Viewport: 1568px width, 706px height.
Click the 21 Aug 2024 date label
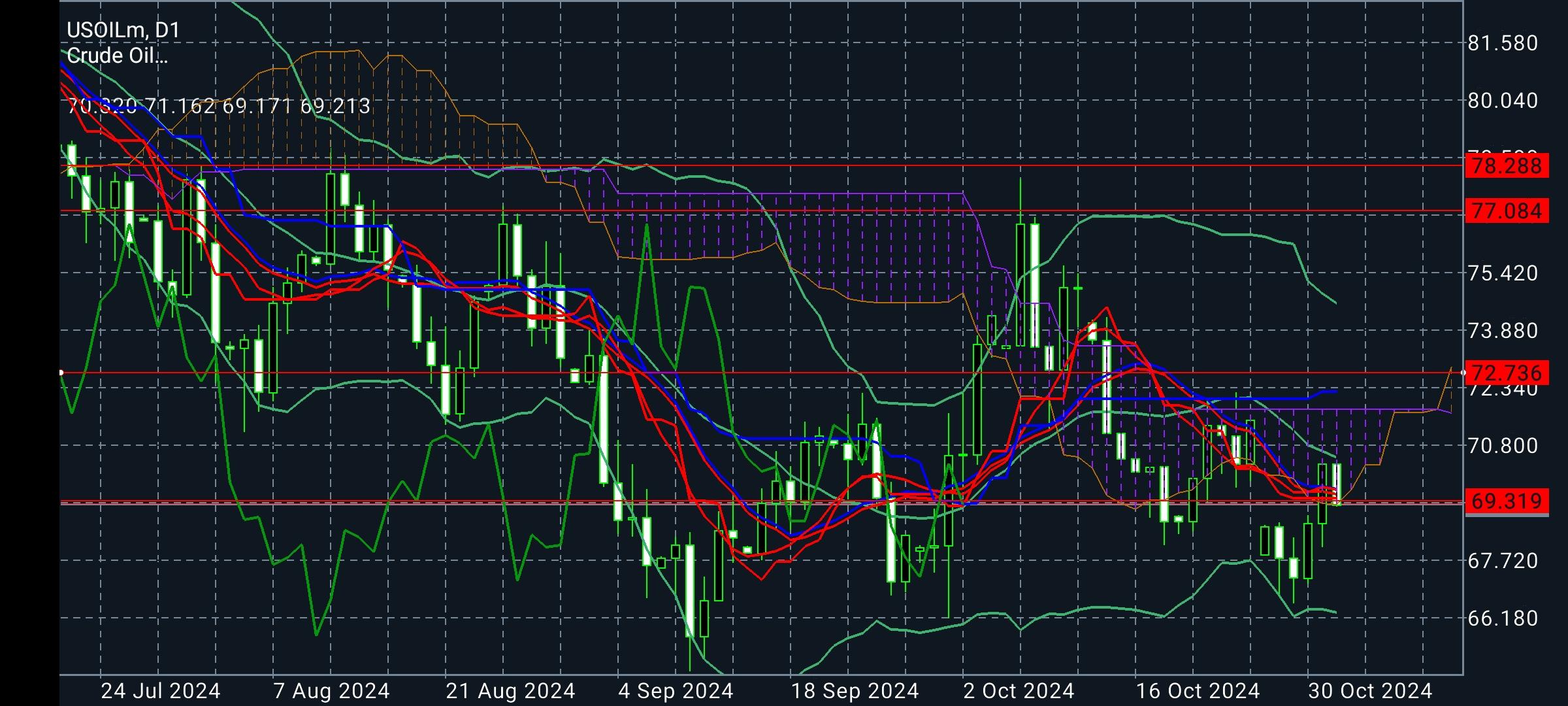coord(510,691)
